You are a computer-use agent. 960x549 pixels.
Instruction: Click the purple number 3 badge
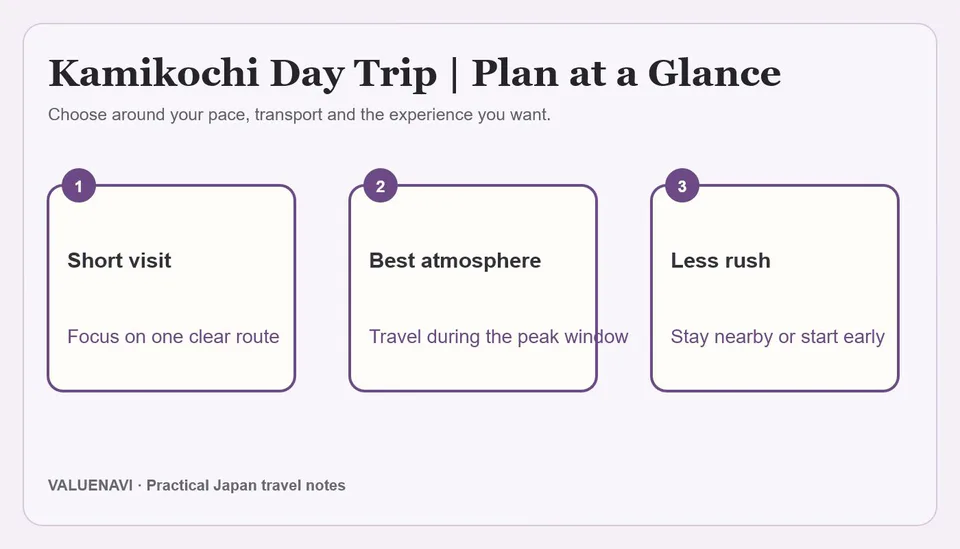(682, 185)
